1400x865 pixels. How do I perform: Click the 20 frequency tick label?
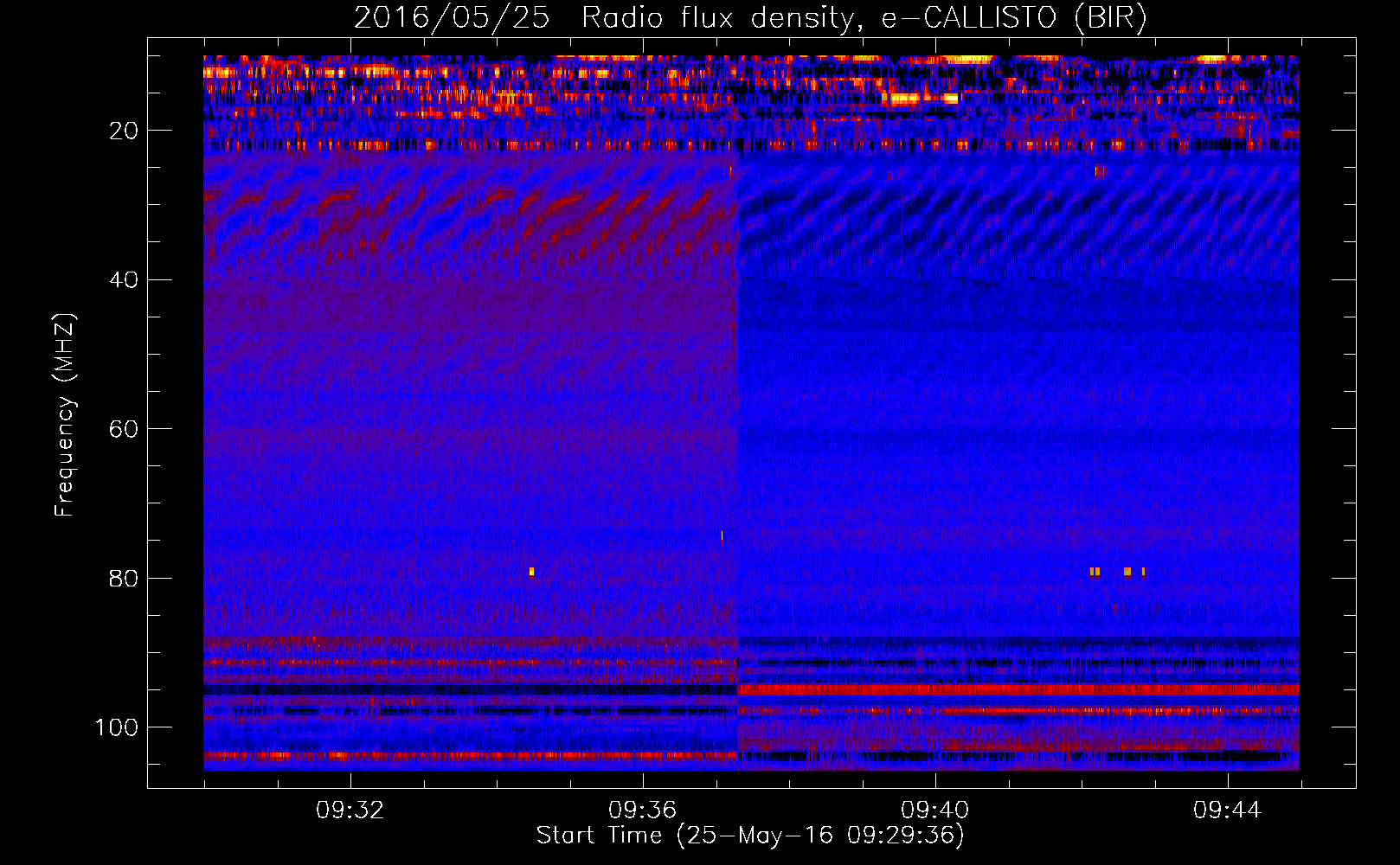(x=124, y=131)
